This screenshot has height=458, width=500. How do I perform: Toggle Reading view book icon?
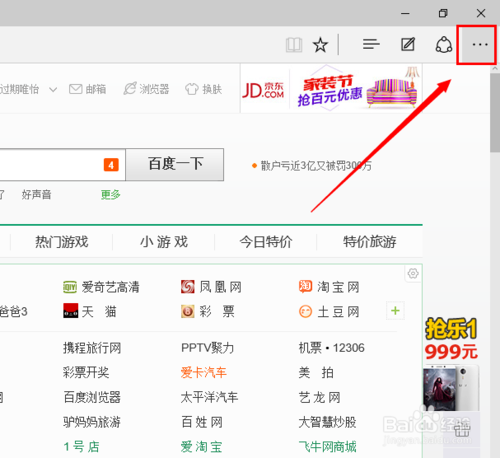coord(294,45)
